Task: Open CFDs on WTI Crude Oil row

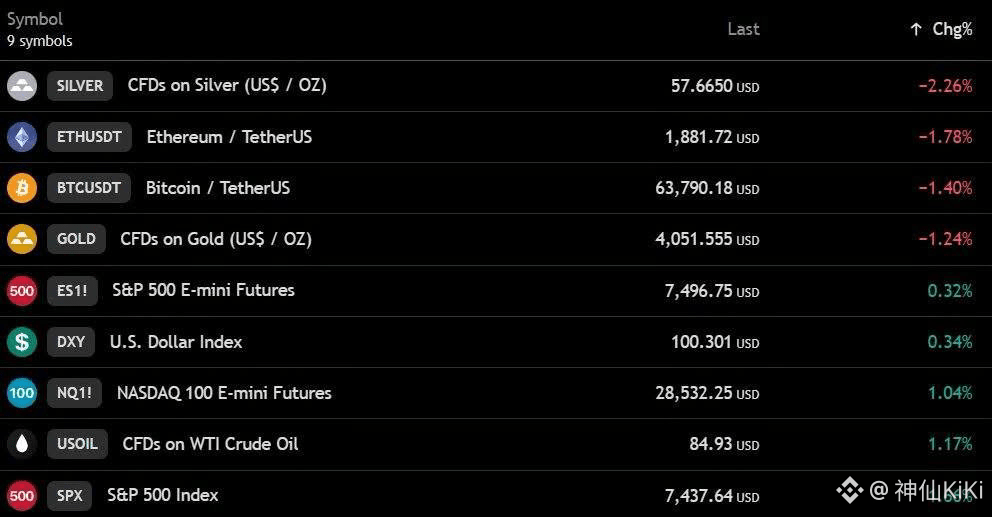Action: 496,444
